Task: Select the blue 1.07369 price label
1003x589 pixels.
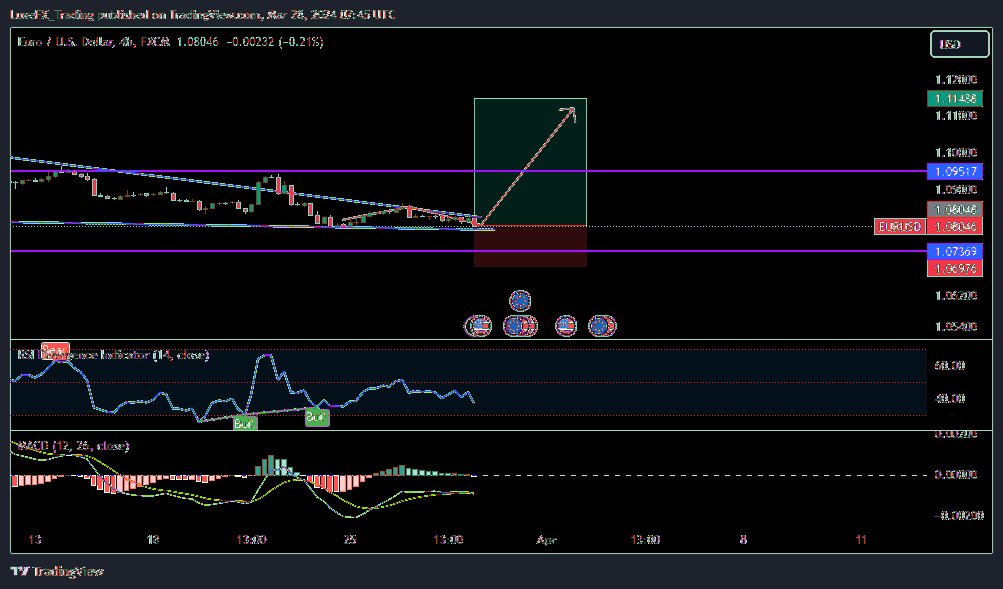Action: (x=954, y=252)
